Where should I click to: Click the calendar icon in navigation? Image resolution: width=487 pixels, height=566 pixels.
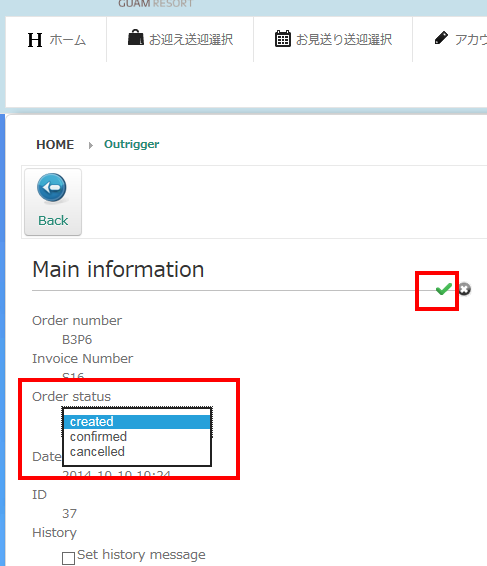(x=283, y=38)
